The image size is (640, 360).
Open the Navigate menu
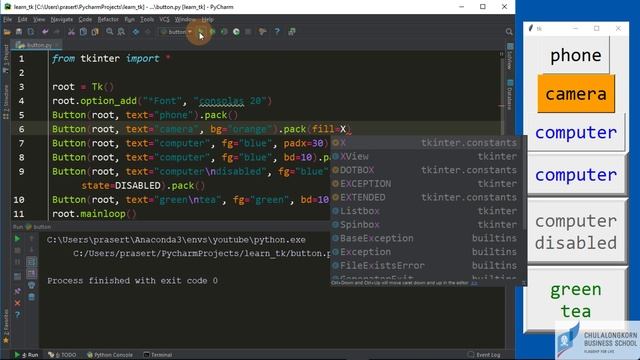pos(62,20)
